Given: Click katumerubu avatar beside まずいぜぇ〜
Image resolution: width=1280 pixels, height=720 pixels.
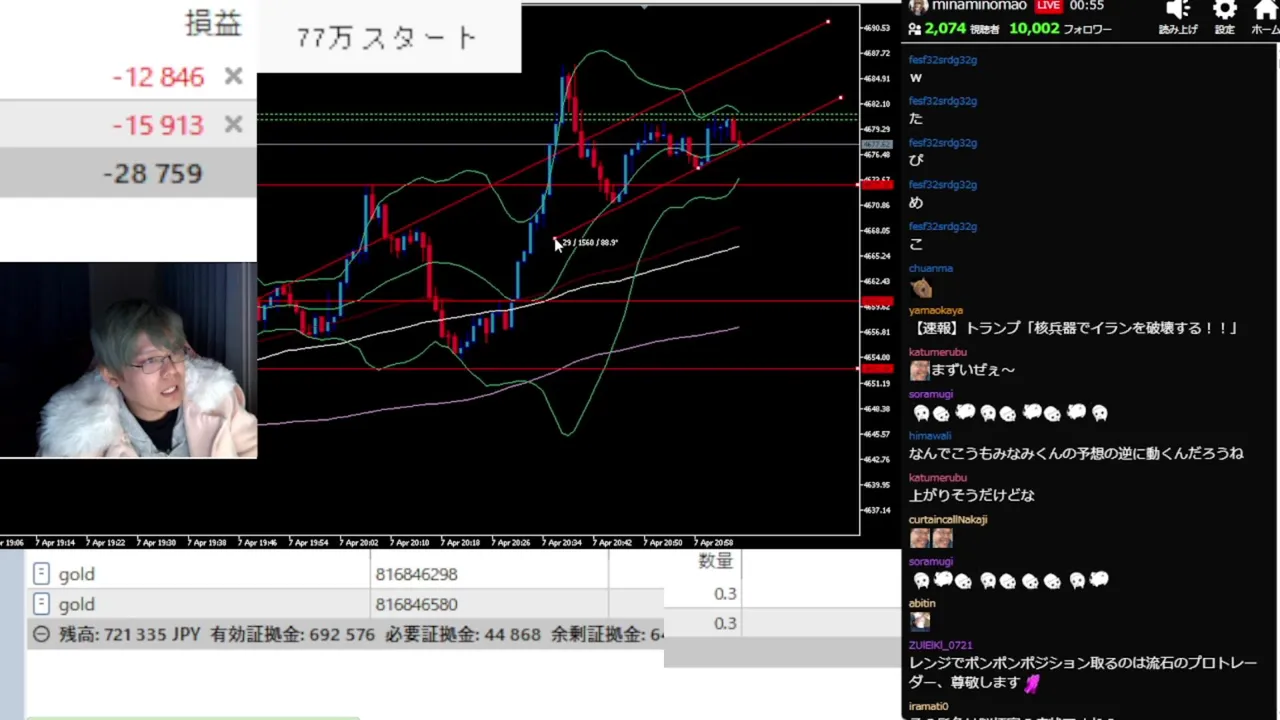Looking at the screenshot, I should pos(919,370).
